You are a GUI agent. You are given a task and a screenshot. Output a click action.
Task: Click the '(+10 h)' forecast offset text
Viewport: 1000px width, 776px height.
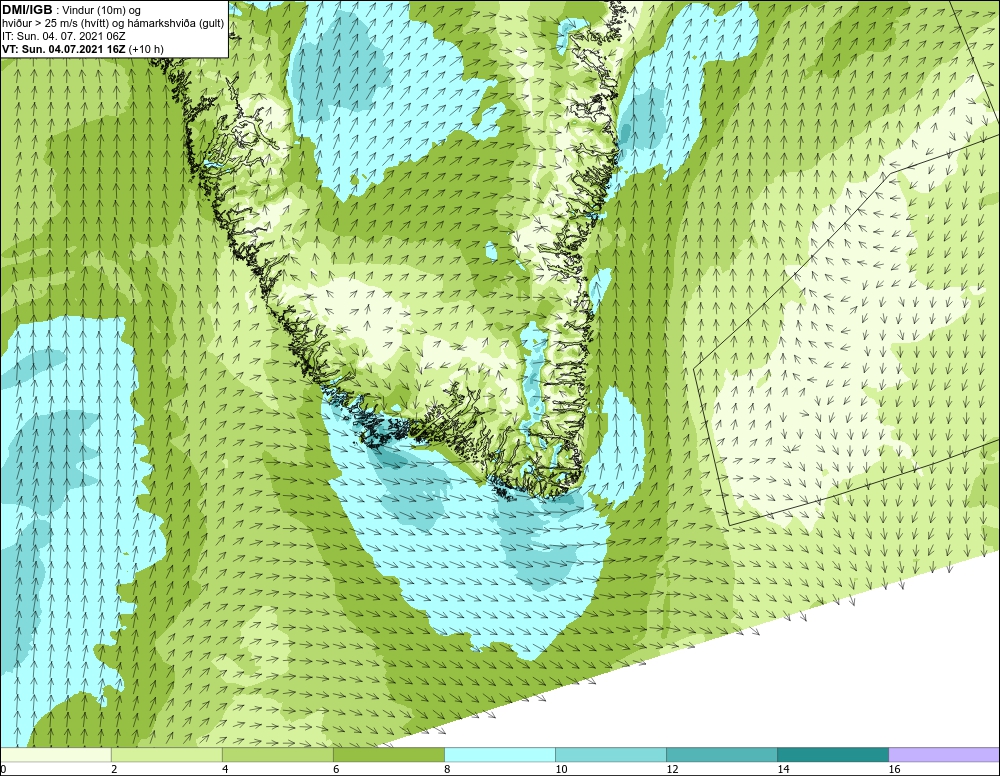point(146,49)
